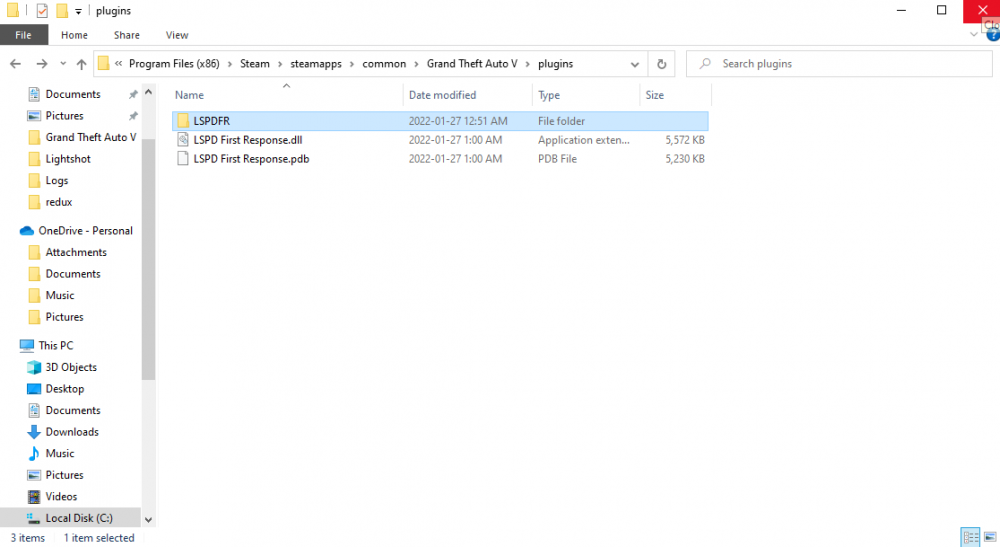
Task: Open pinned Pictures in Quick access
Action: pos(64,116)
